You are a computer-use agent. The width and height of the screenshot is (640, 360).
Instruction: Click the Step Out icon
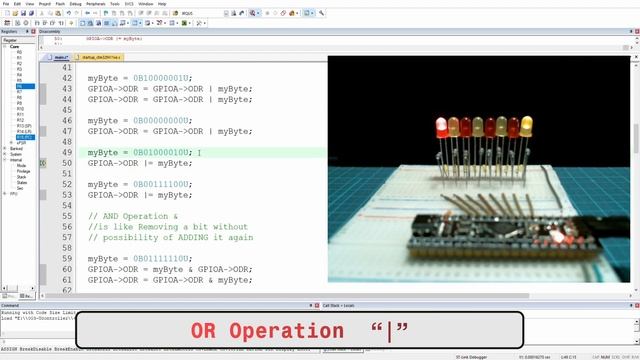[53, 23]
